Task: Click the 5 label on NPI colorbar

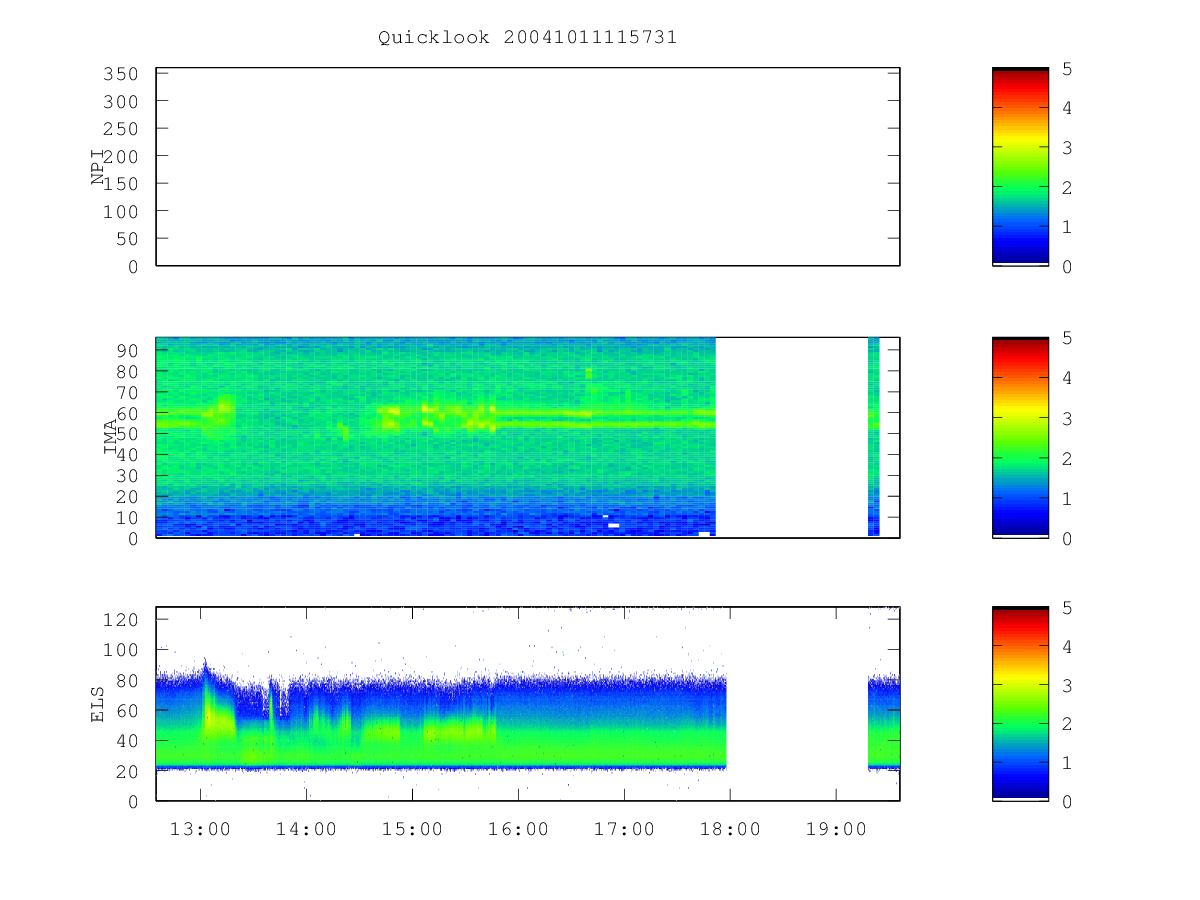Action: click(x=1067, y=69)
